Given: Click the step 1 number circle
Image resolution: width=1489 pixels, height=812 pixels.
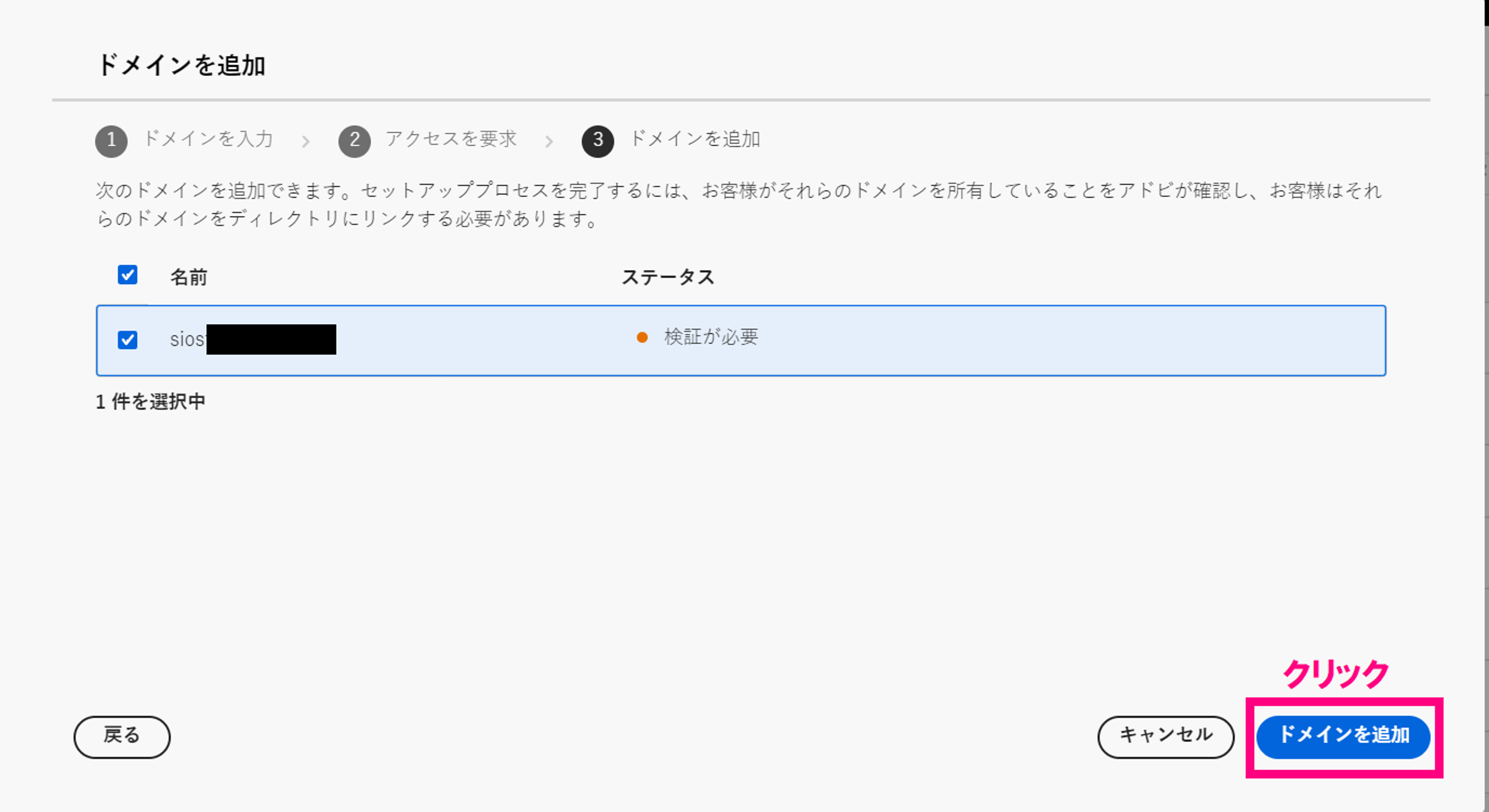Looking at the screenshot, I should [111, 142].
